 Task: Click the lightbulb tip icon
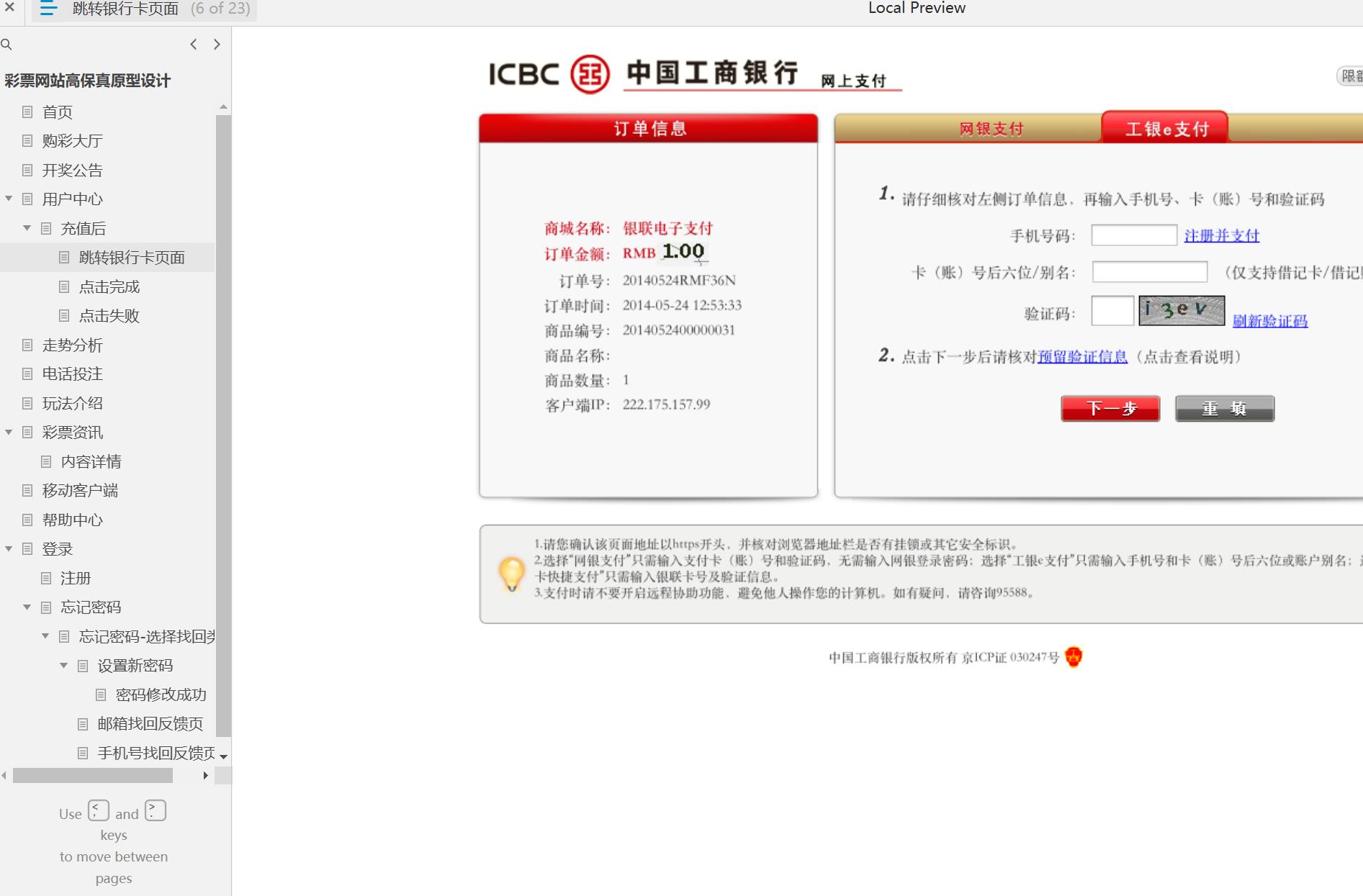pyautogui.click(x=512, y=574)
